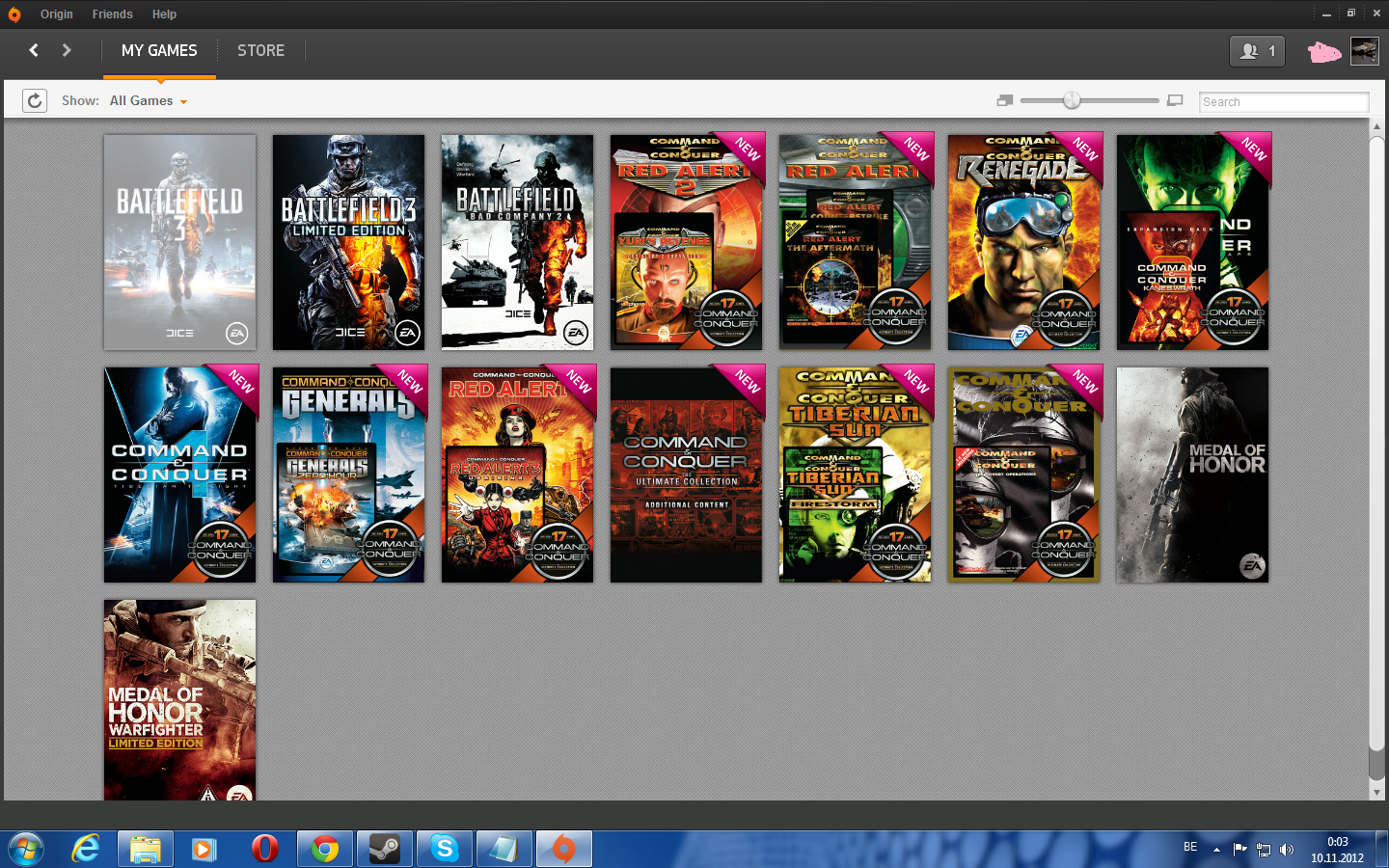The height and width of the screenshot is (868, 1389).
Task: Click scrollbar down arrow
Action: 1376,792
